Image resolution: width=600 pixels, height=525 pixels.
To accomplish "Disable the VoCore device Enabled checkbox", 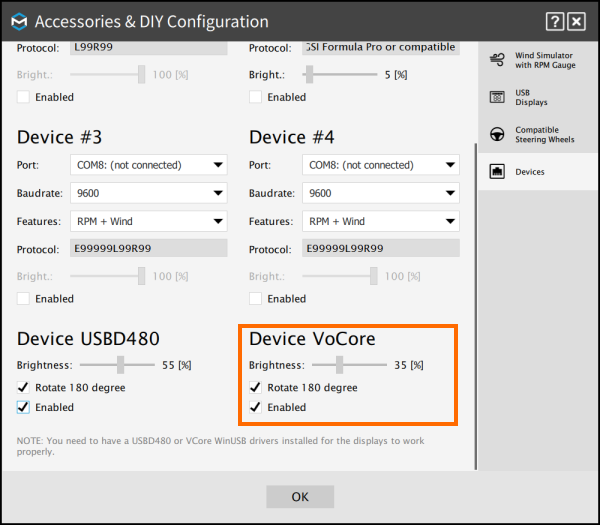I will point(255,407).
